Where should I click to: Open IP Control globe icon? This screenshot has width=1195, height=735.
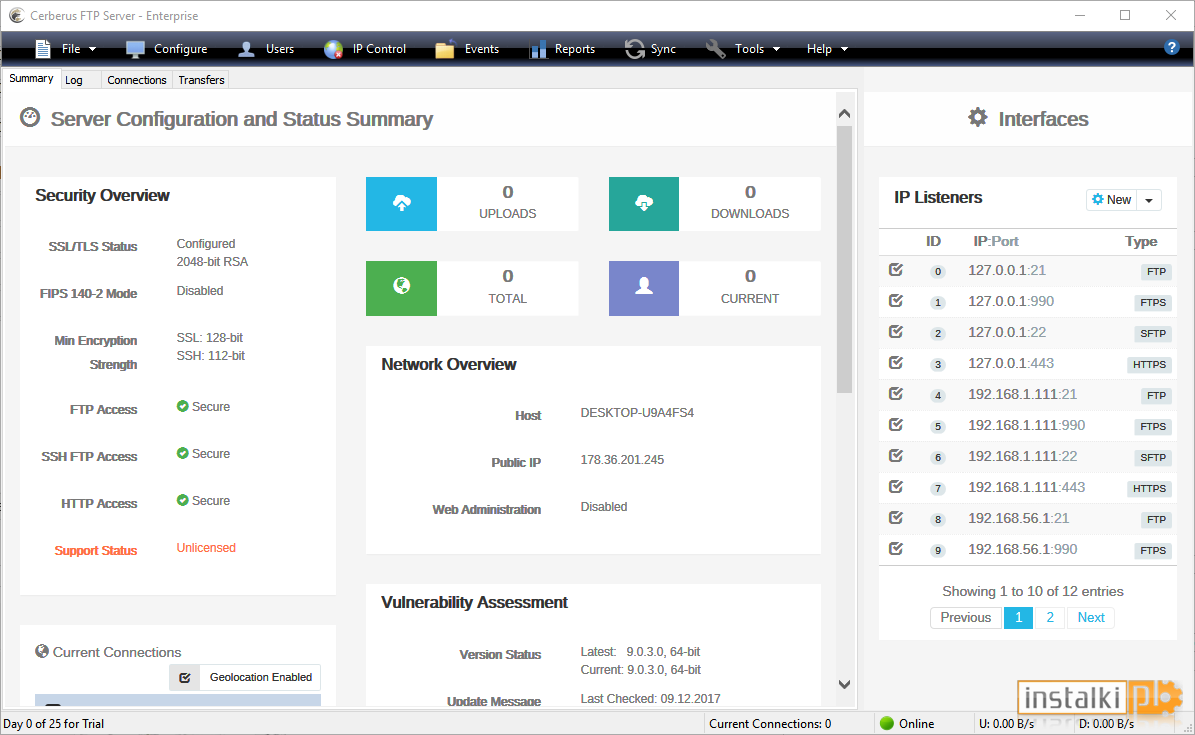pos(333,49)
